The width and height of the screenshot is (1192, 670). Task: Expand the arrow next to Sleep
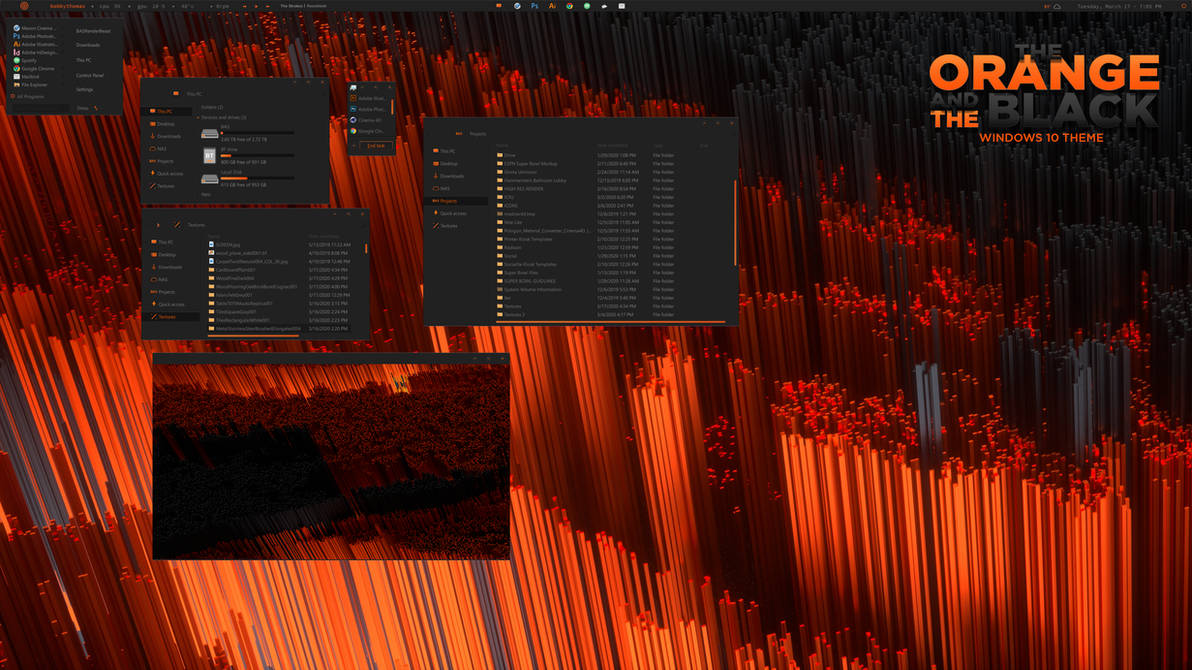(97, 108)
